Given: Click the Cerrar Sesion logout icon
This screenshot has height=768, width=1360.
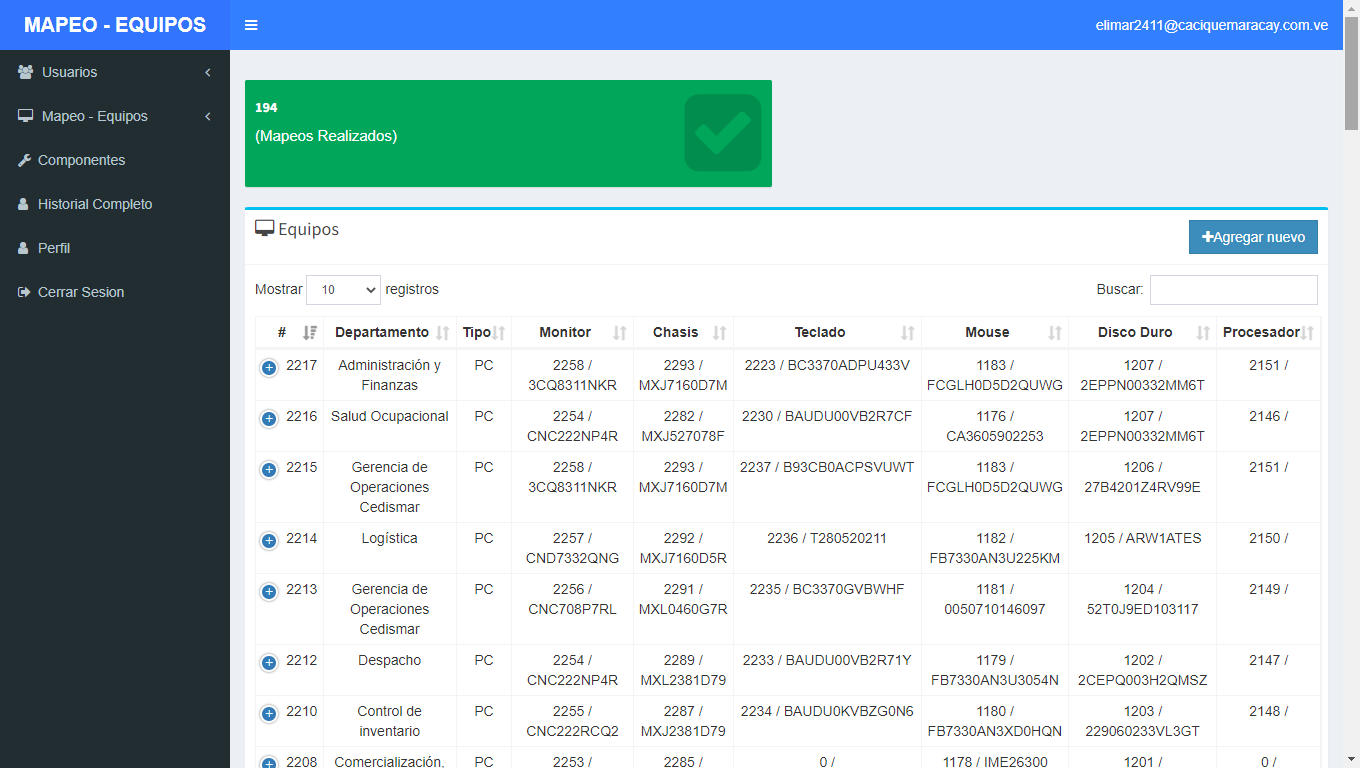Looking at the screenshot, I should click(x=25, y=292).
